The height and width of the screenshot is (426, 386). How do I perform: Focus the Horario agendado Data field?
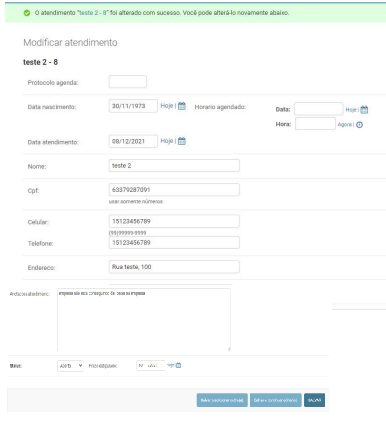(318, 109)
